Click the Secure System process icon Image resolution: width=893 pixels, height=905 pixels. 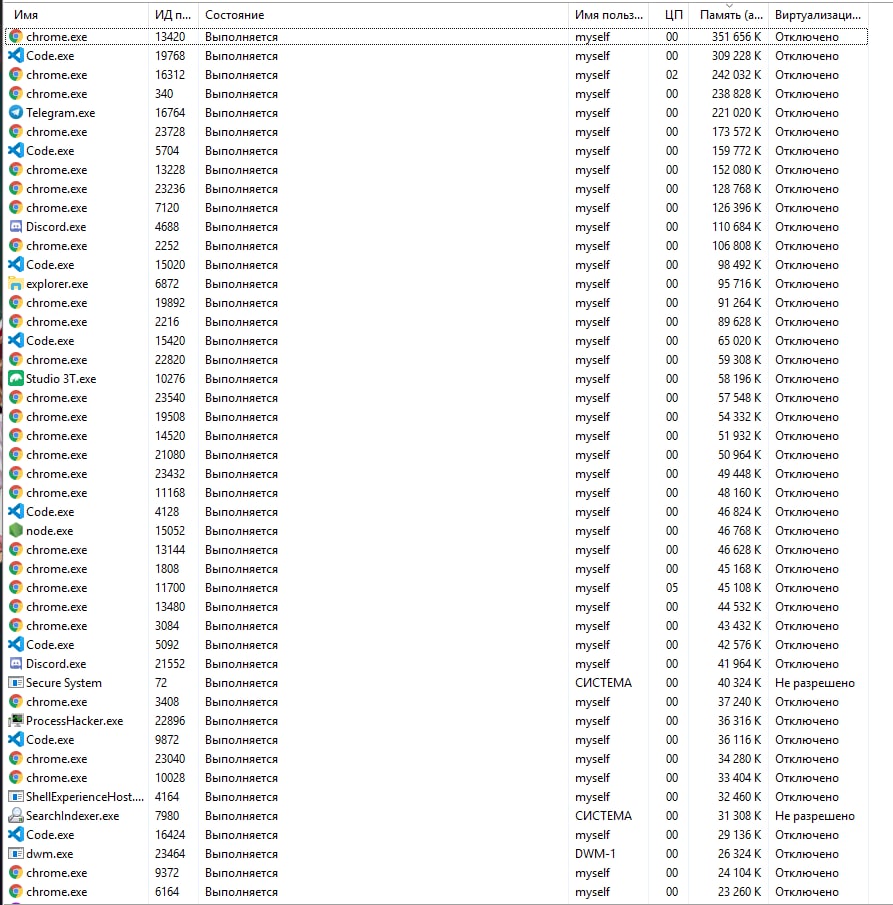(16, 683)
